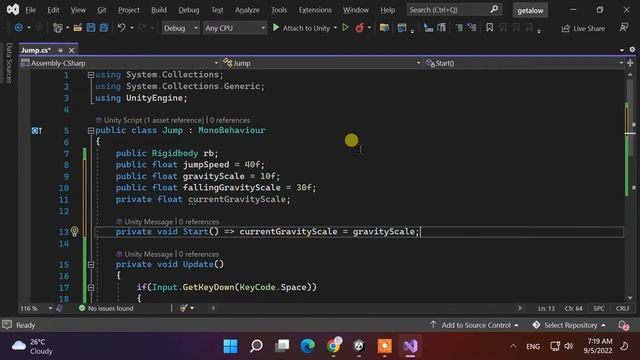Viewport: 640px width, 360px height.
Task: Click the lightbulb quick actions on line 13
Action: [x=74, y=231]
